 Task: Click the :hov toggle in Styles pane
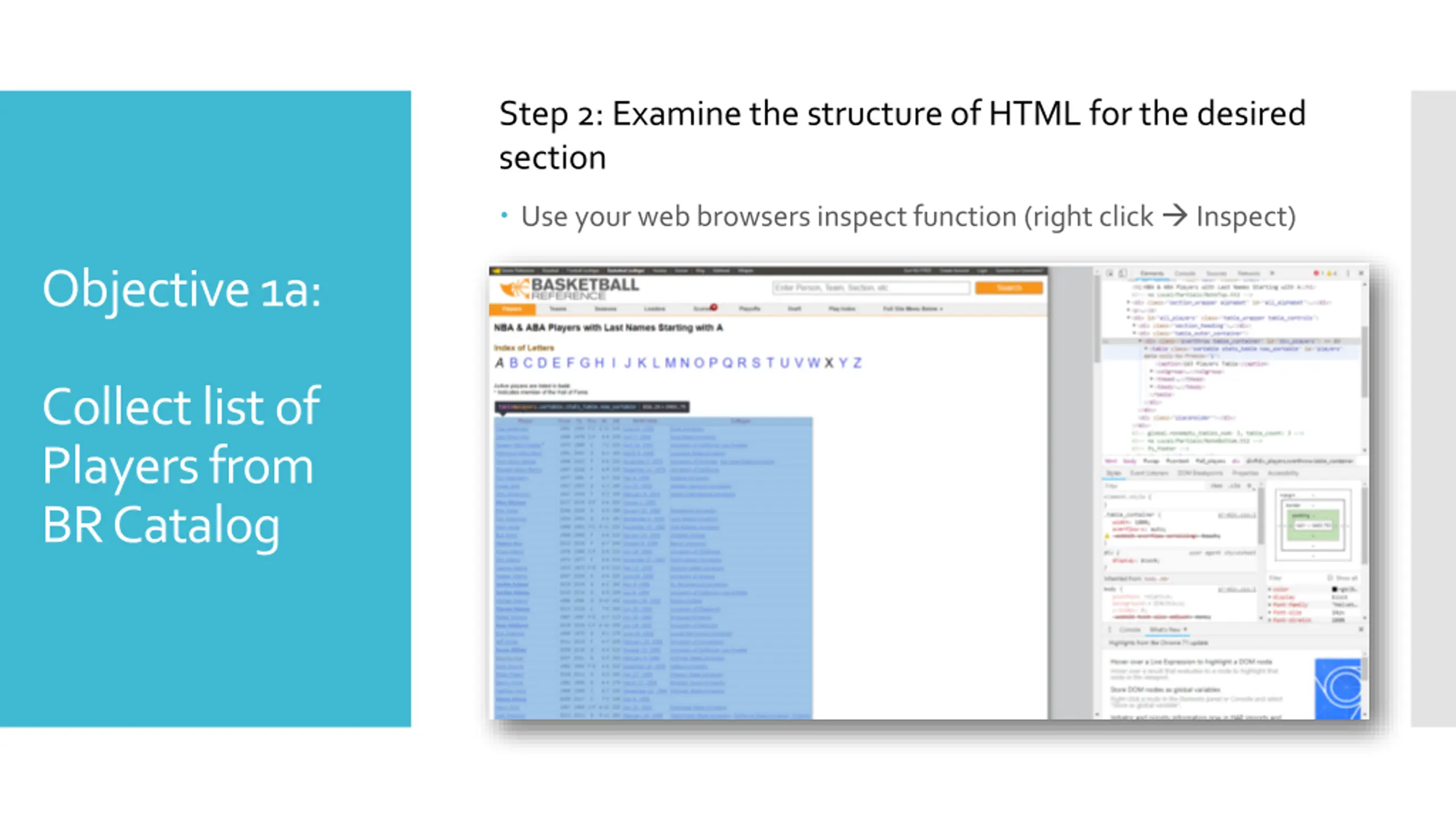click(x=1217, y=486)
